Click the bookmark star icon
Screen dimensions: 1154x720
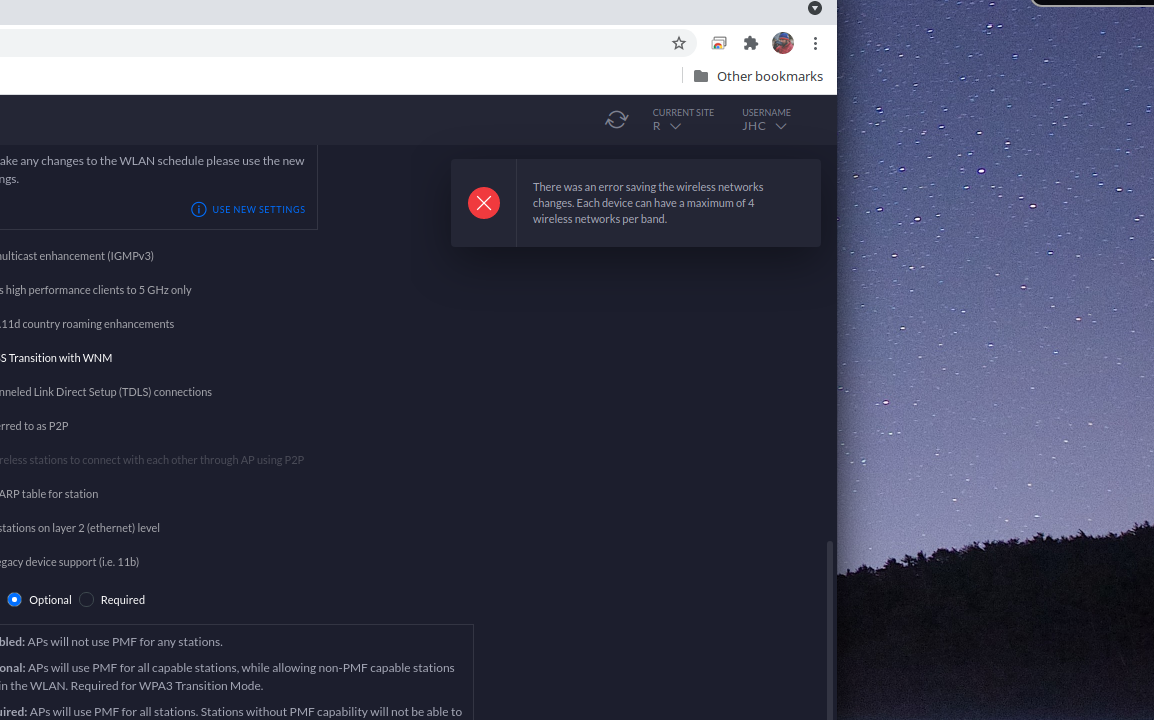click(x=679, y=43)
